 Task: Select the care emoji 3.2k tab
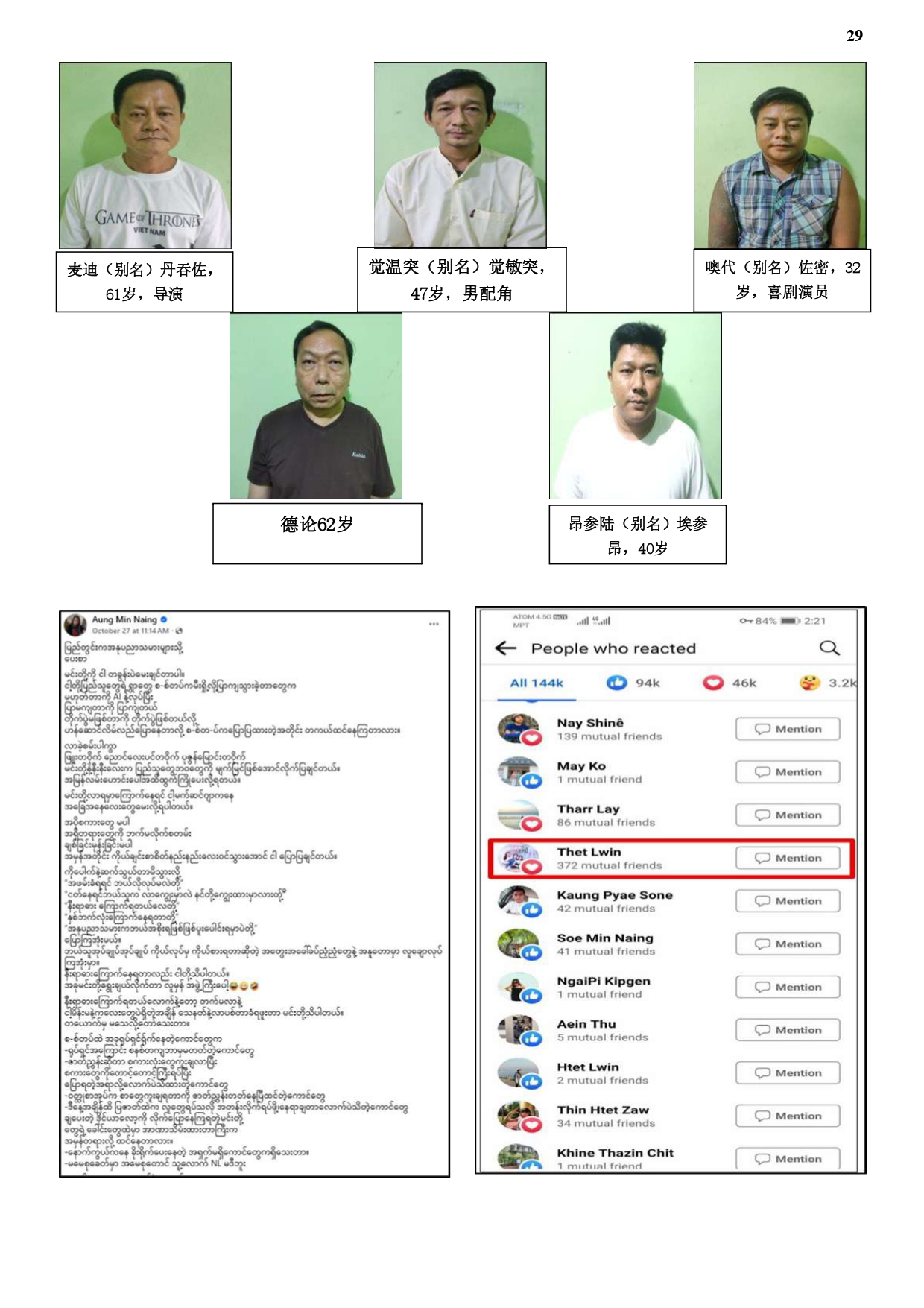pos(828,683)
